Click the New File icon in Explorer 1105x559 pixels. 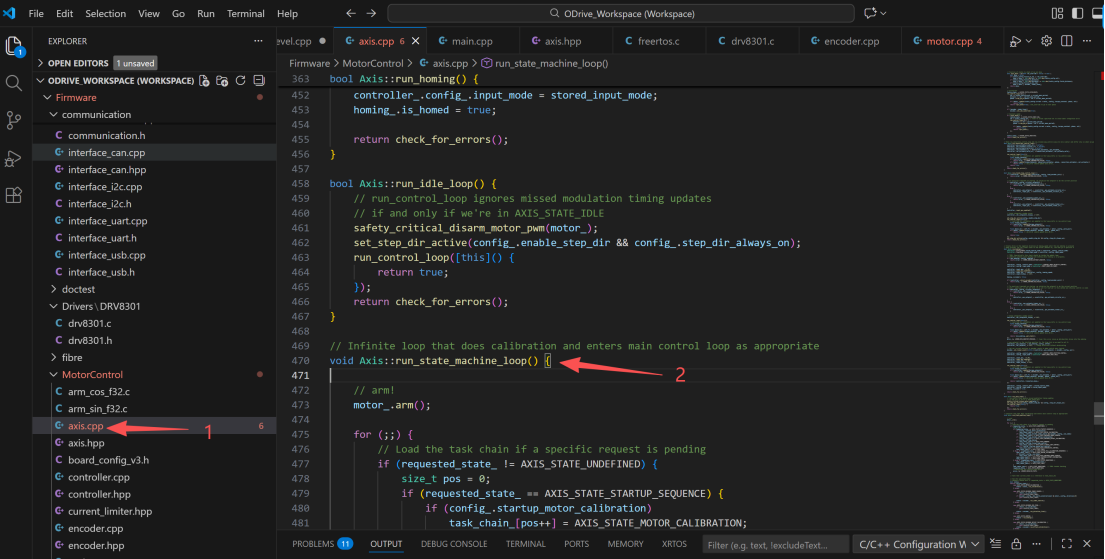tap(204, 80)
